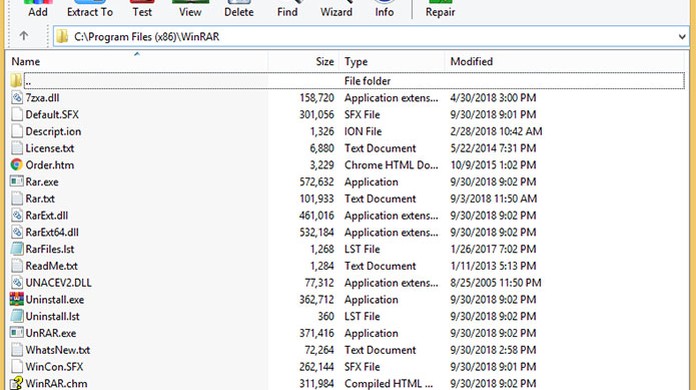Sort by Modified column header
This screenshot has height=390, width=696.
tap(564, 61)
